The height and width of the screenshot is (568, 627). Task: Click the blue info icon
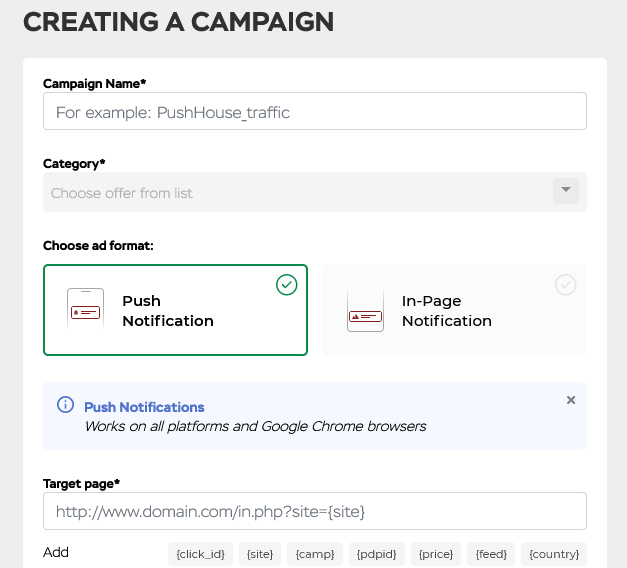(65, 405)
